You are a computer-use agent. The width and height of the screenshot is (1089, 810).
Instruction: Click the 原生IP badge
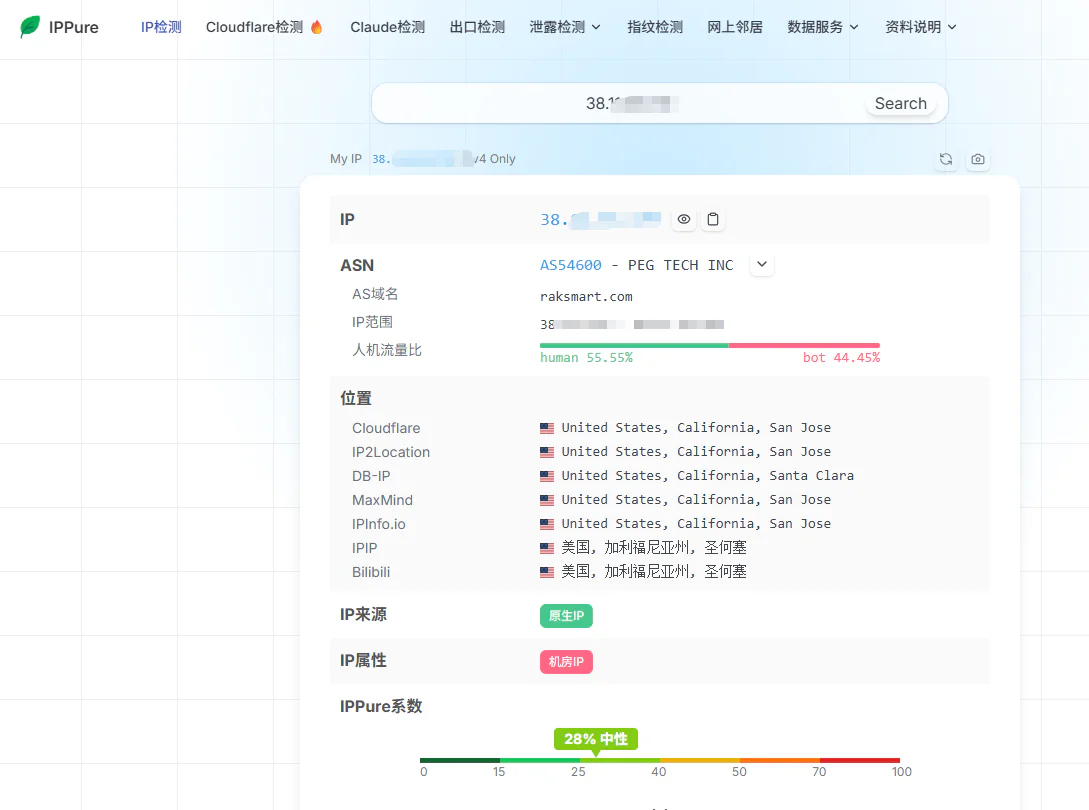[x=566, y=615]
